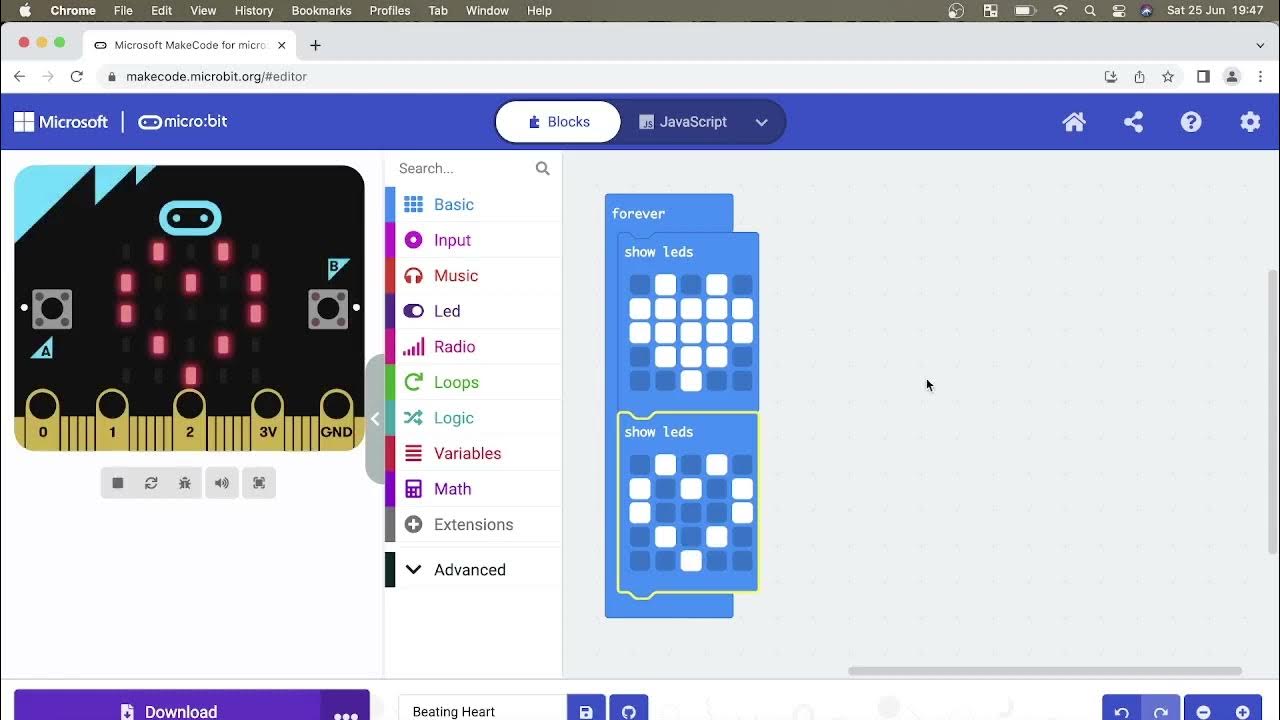This screenshot has width=1280, height=720.
Task: Toggle simulator debug mode bug icon
Action: (185, 483)
